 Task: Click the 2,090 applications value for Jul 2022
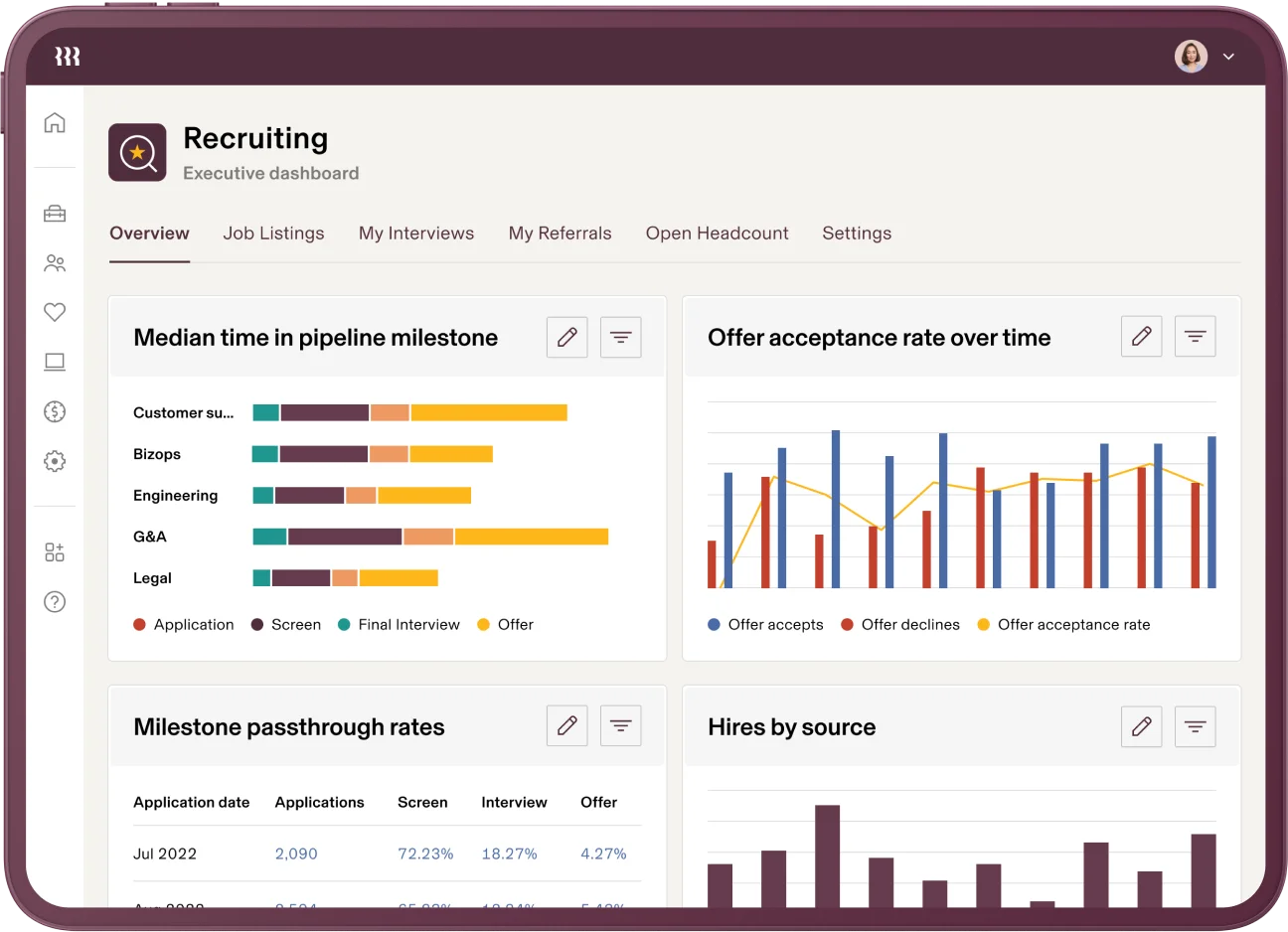click(x=296, y=854)
